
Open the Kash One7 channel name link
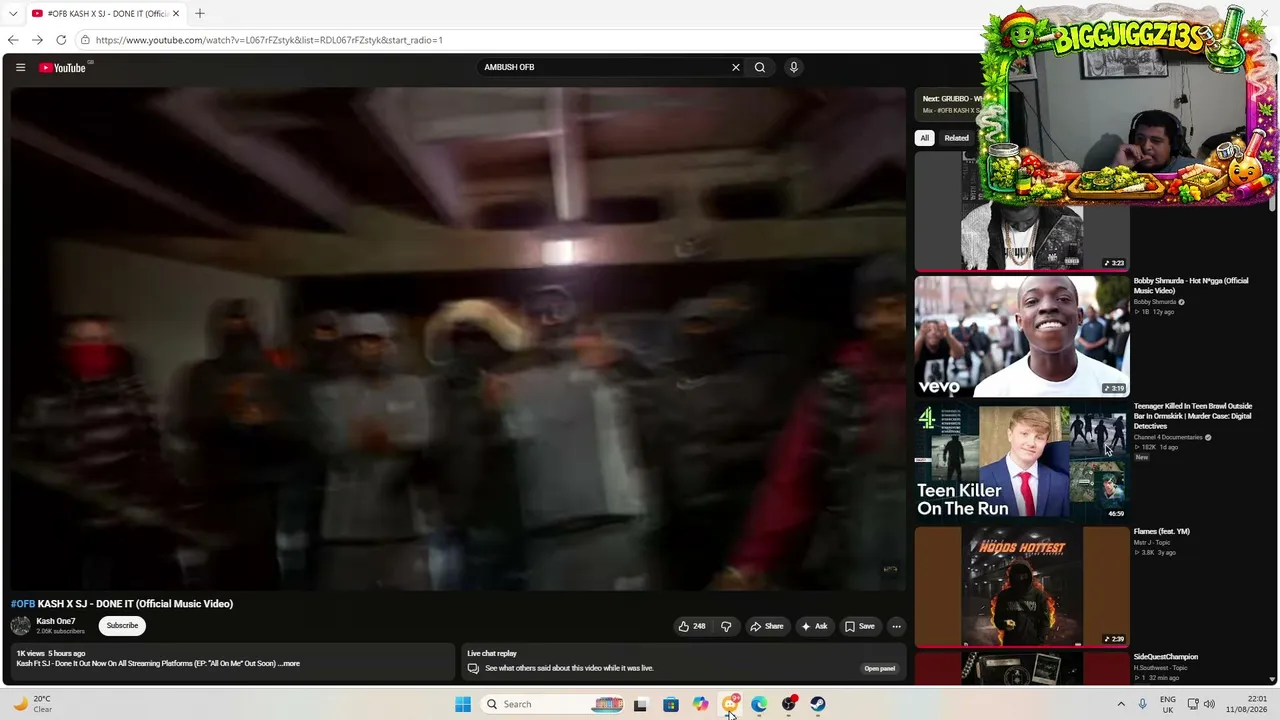56,621
